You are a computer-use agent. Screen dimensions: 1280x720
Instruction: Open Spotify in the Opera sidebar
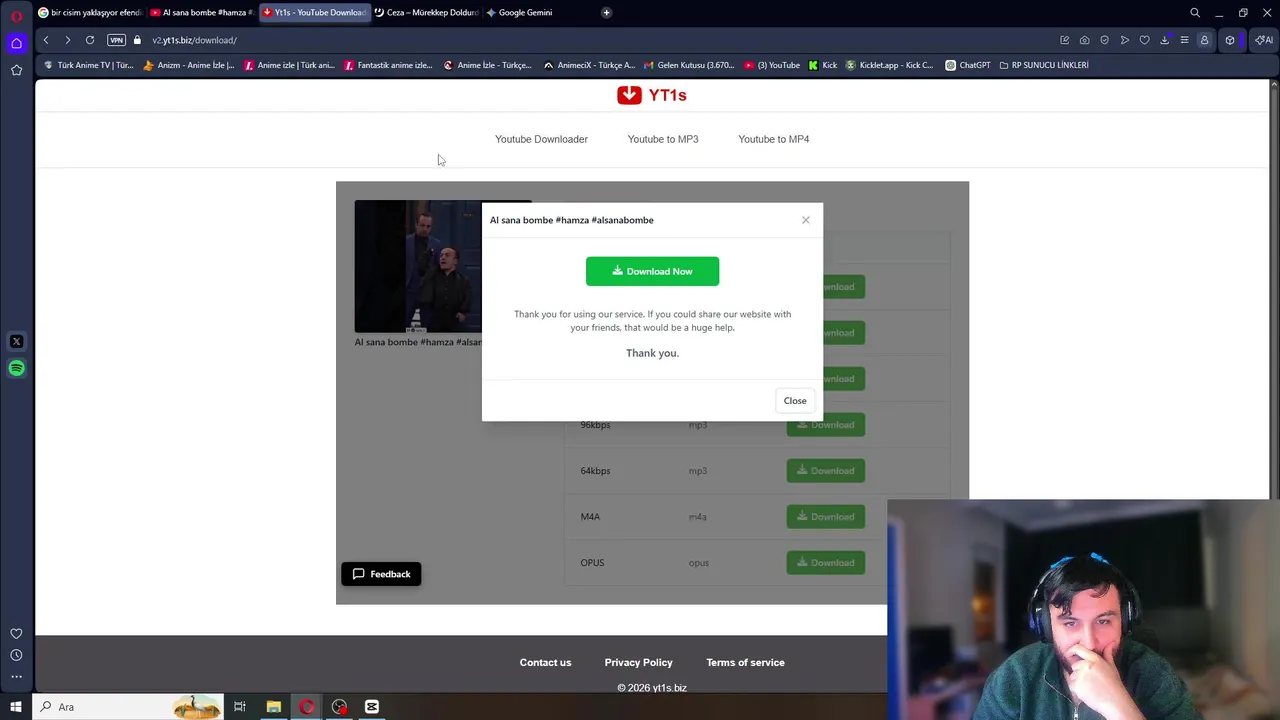16,369
